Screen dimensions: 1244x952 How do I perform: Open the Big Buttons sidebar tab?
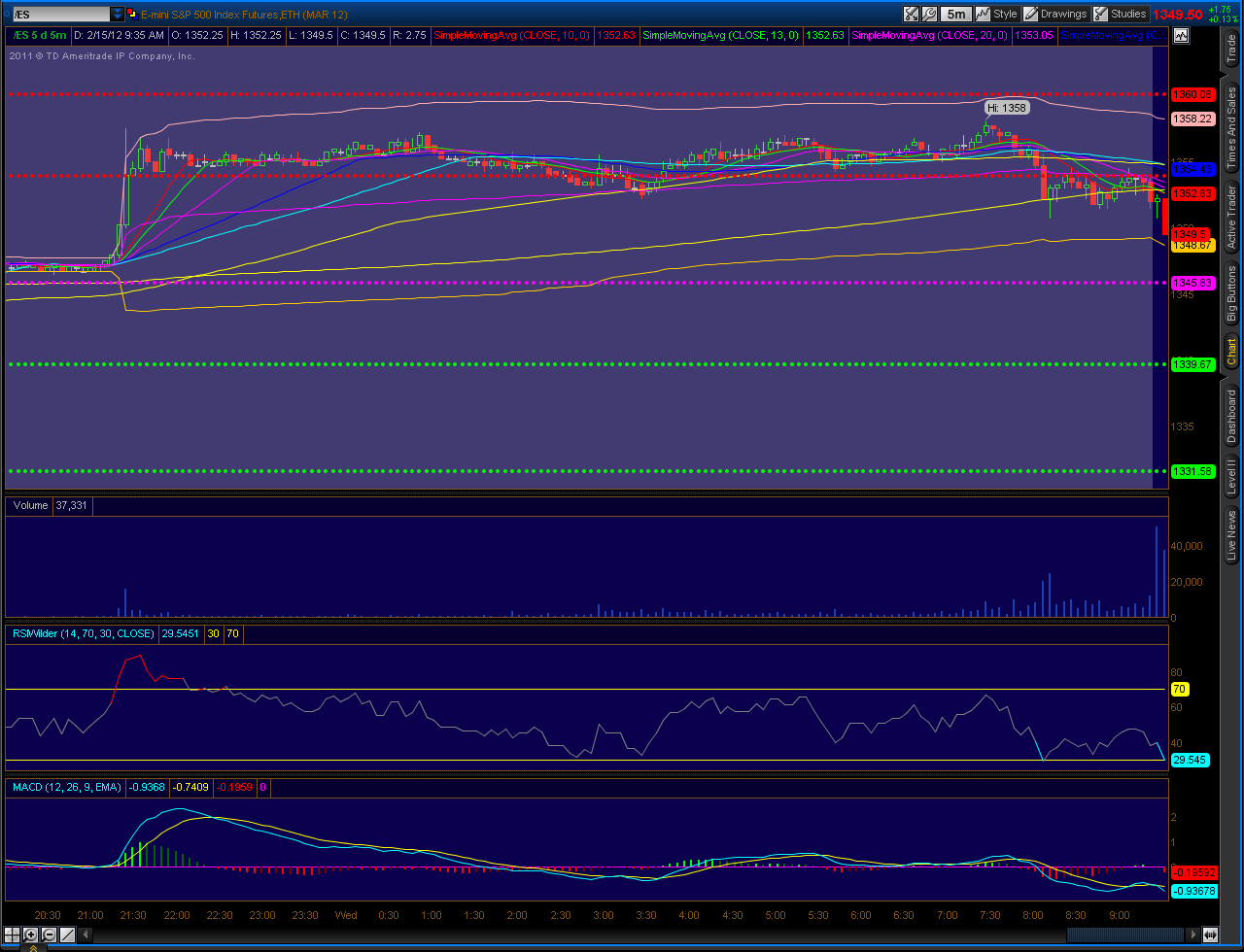point(1231,294)
